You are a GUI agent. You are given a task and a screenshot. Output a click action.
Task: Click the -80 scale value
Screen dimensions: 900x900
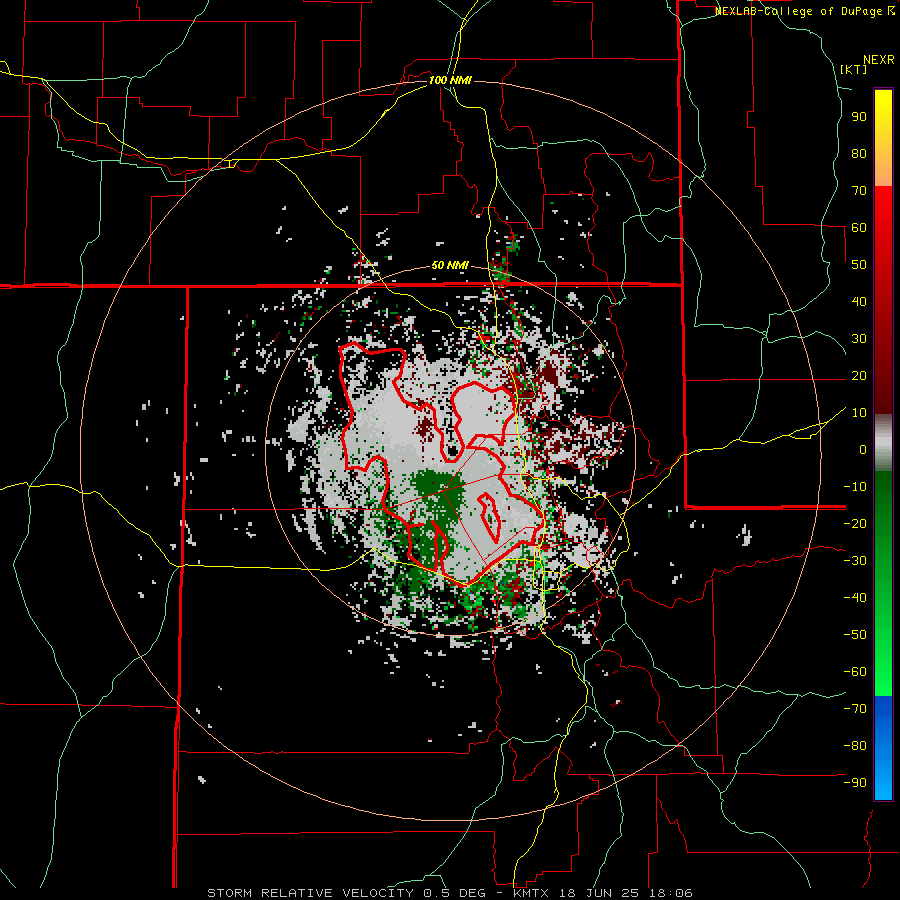(855, 746)
